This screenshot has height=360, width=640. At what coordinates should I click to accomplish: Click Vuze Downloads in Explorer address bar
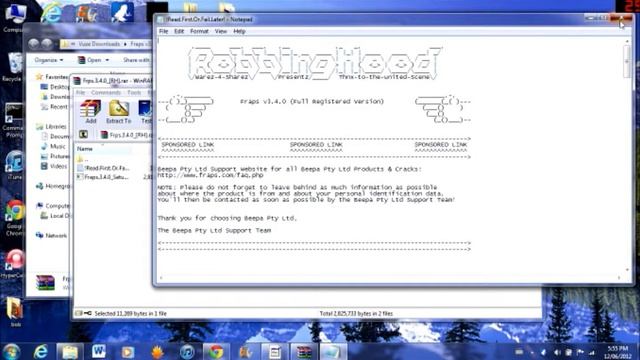pyautogui.click(x=99, y=44)
